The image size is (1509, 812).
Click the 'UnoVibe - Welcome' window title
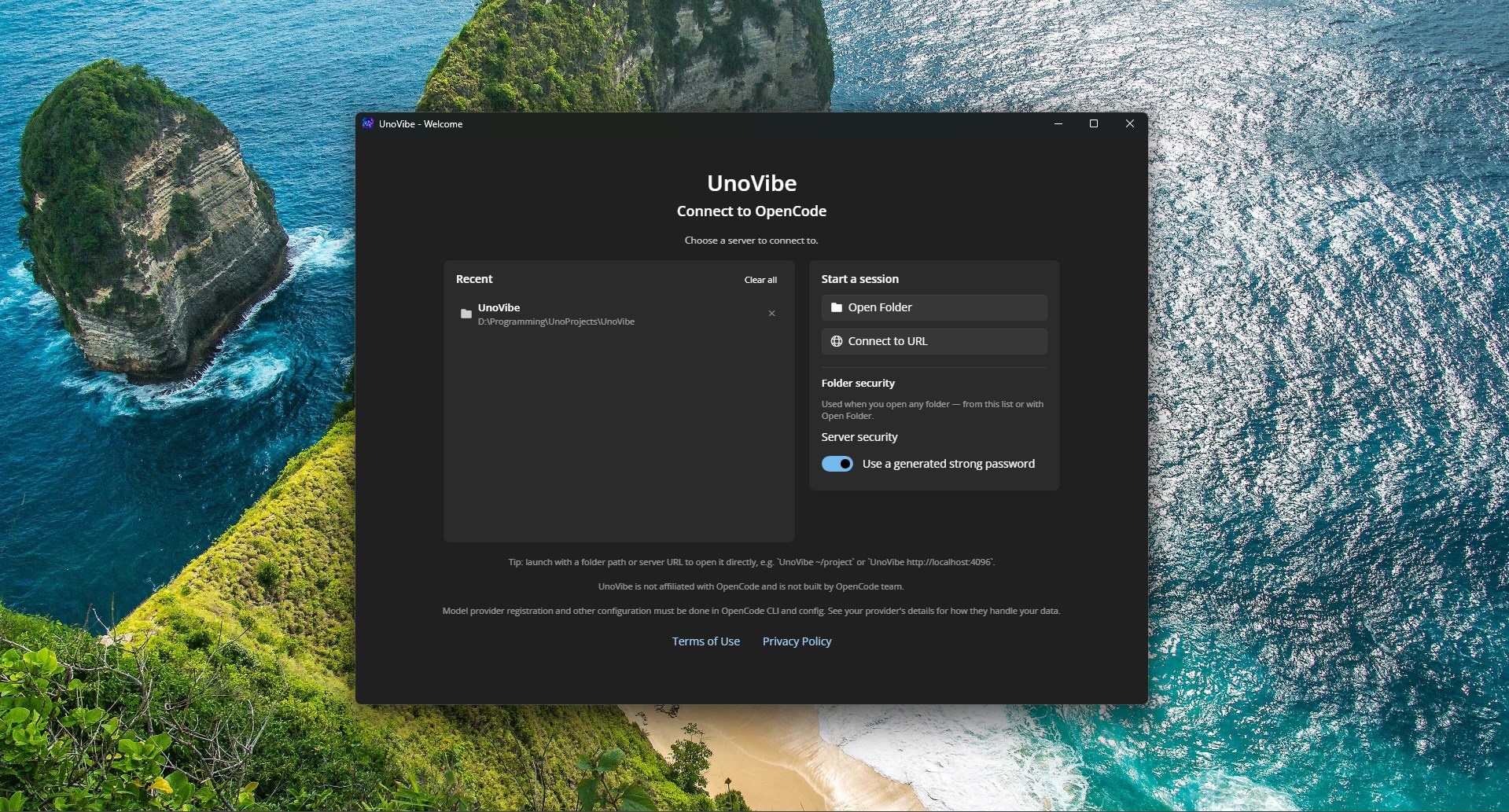coord(421,124)
